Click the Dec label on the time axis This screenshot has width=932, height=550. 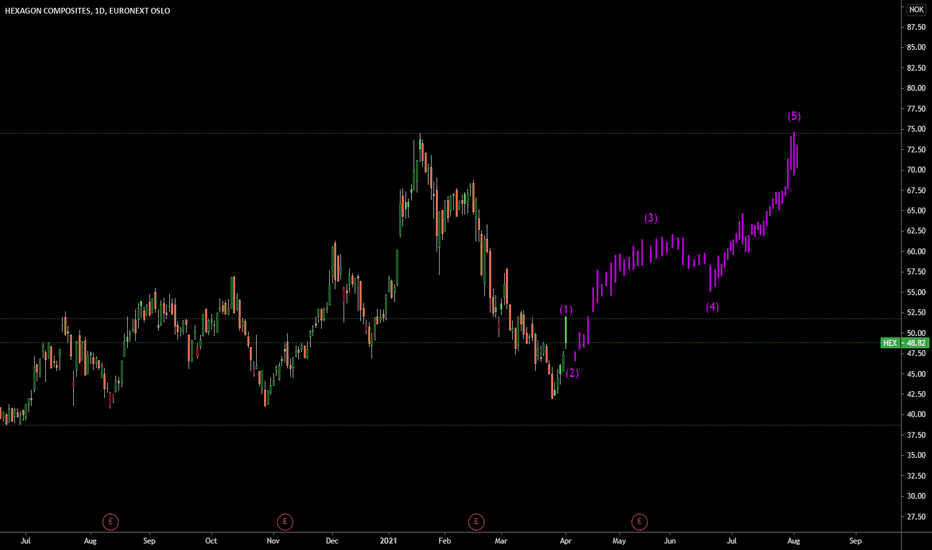tap(332, 541)
